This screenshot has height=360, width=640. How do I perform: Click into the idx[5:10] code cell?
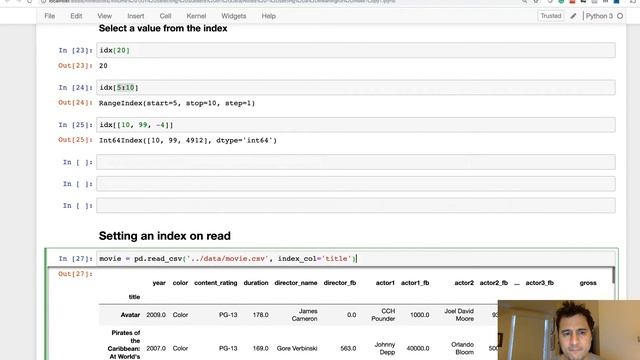point(356,87)
